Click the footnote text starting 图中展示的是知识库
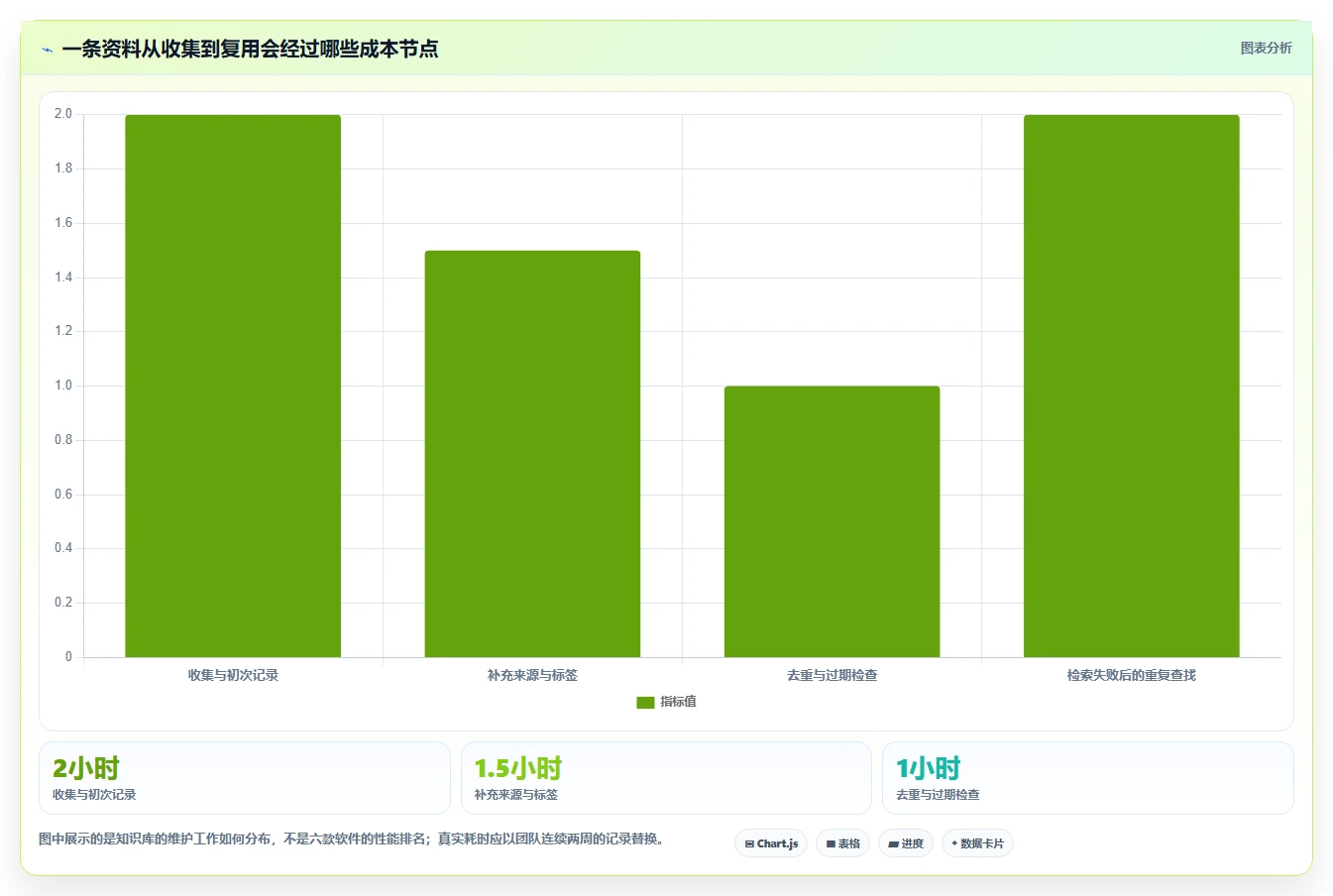The image size is (1333, 896). pos(352,839)
